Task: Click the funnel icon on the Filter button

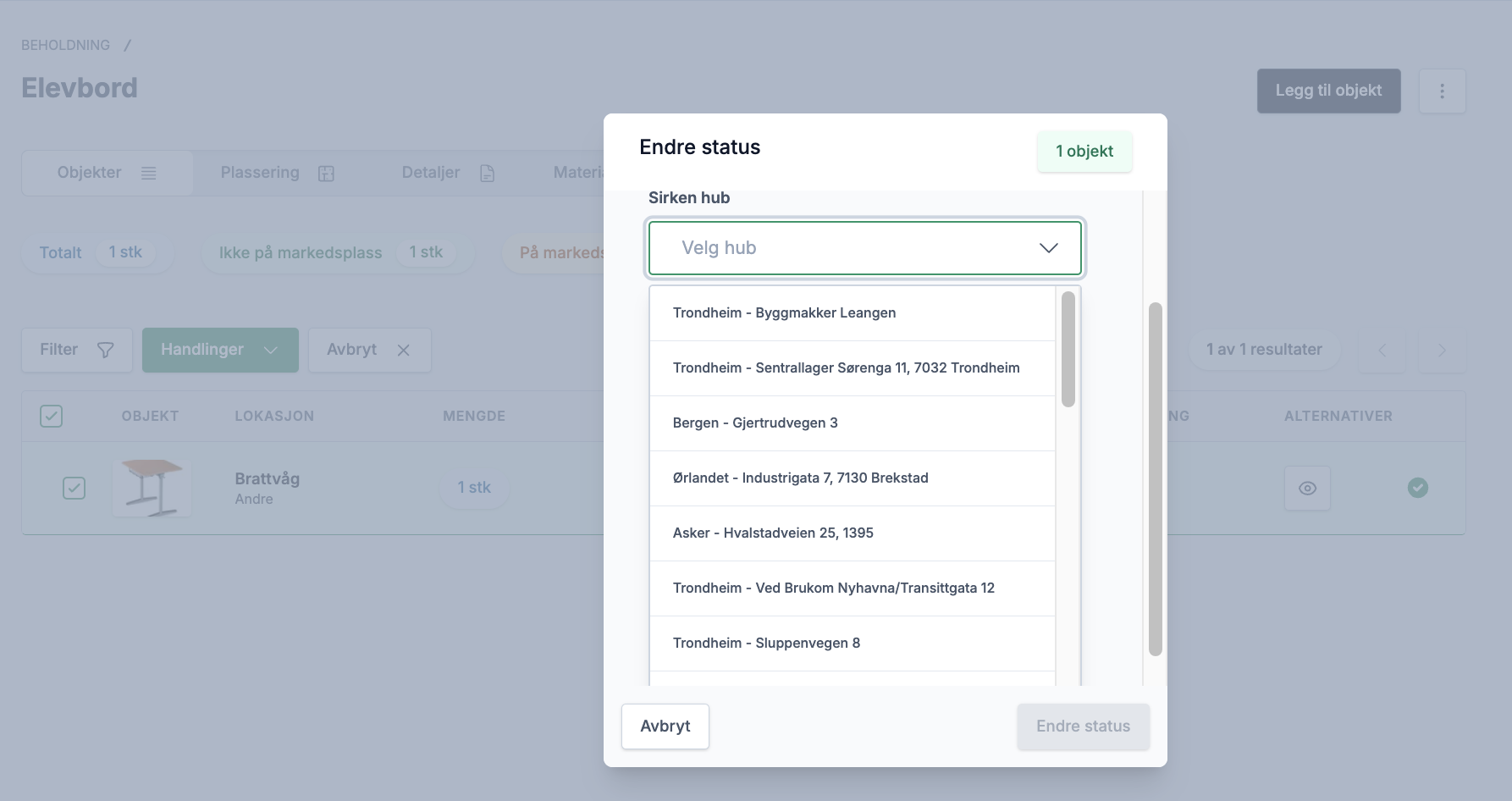Action: click(x=105, y=349)
